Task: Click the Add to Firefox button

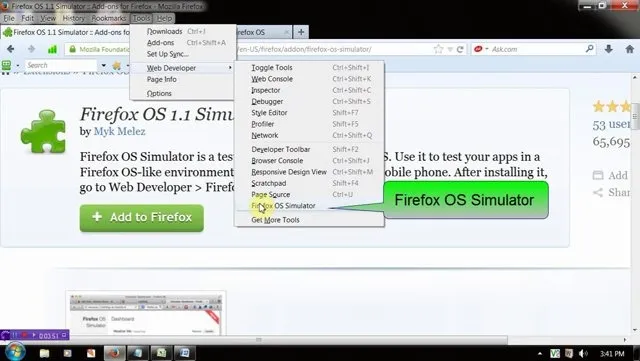Action: click(142, 218)
